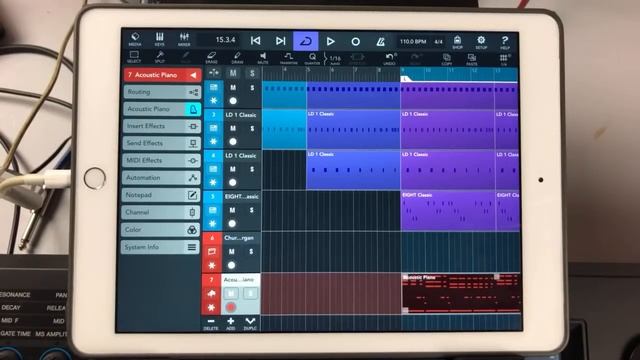Mute track 5 EIGHT Classic
This screenshot has width=640, height=360.
(x=232, y=210)
